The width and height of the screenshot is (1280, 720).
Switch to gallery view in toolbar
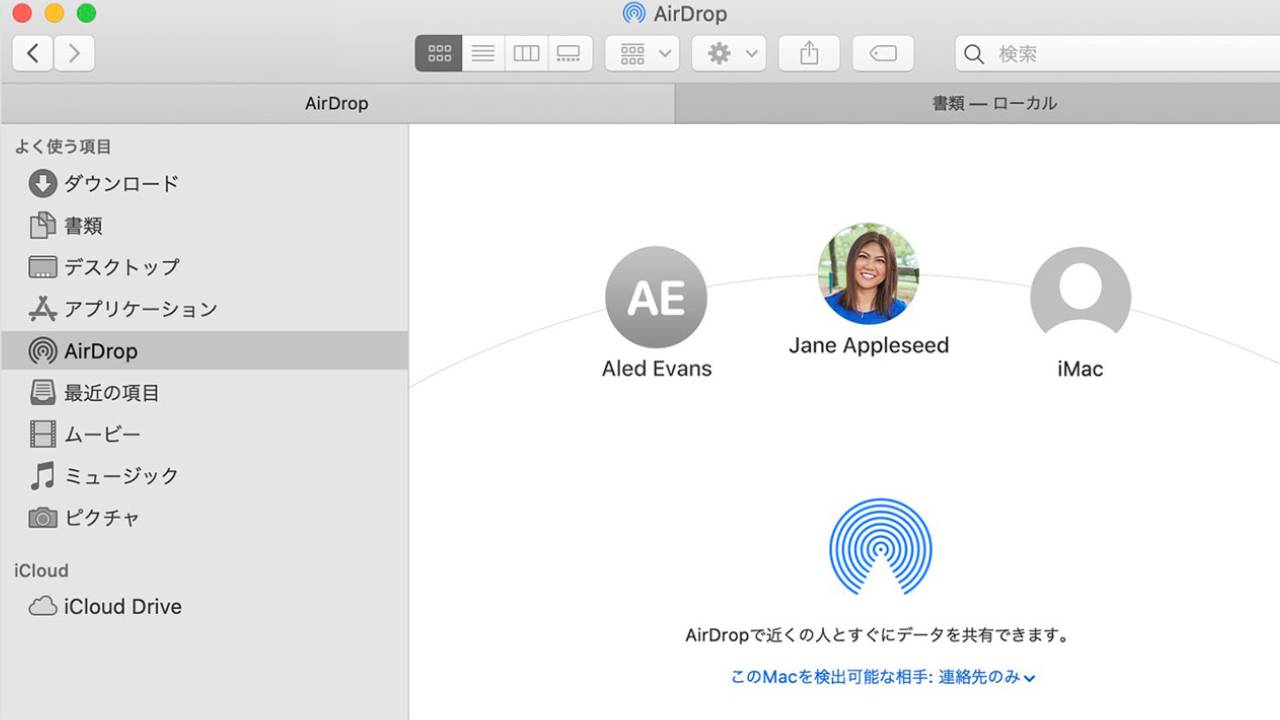click(x=569, y=54)
